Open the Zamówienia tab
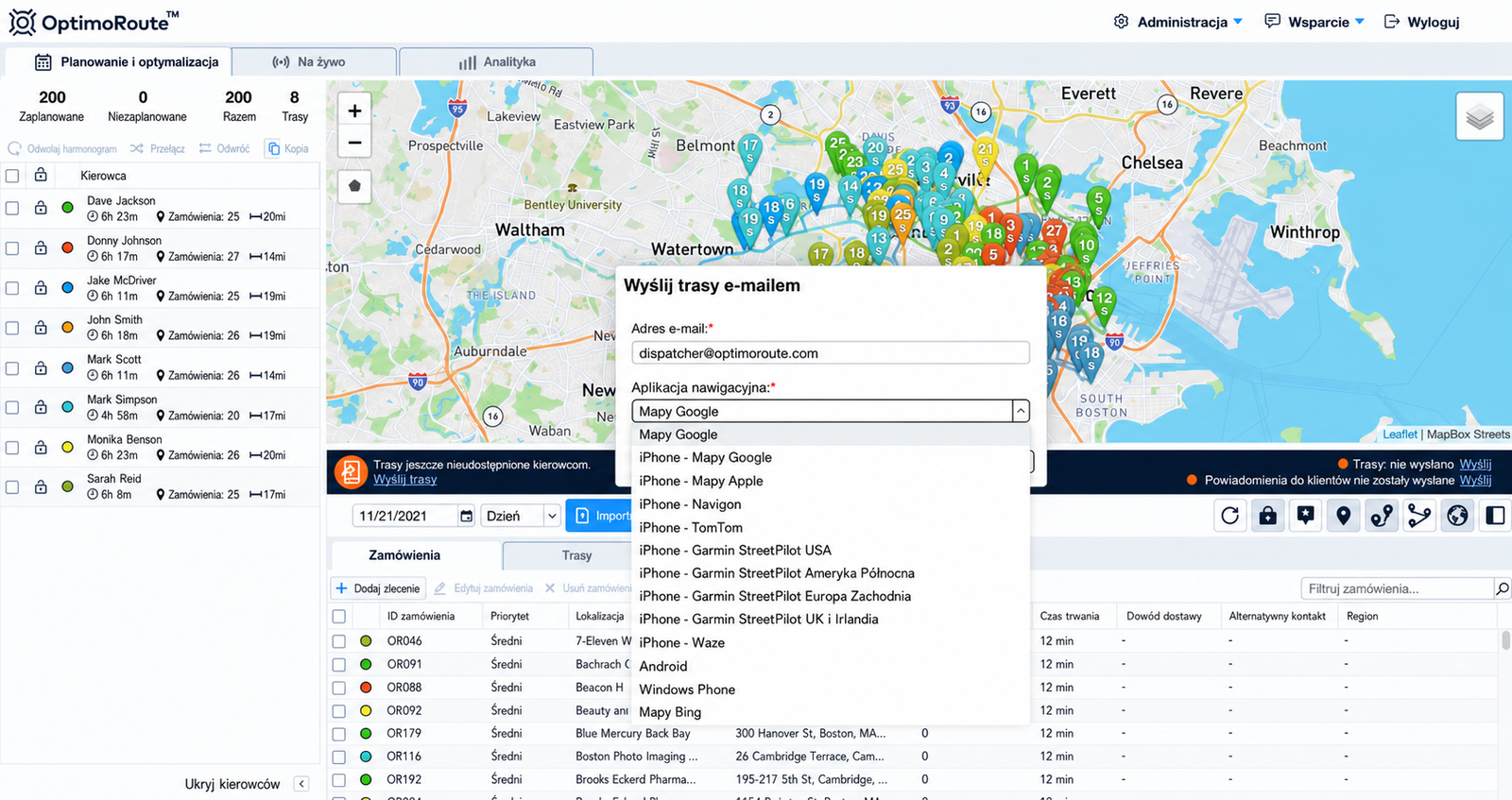The image size is (1512, 800). [x=404, y=555]
